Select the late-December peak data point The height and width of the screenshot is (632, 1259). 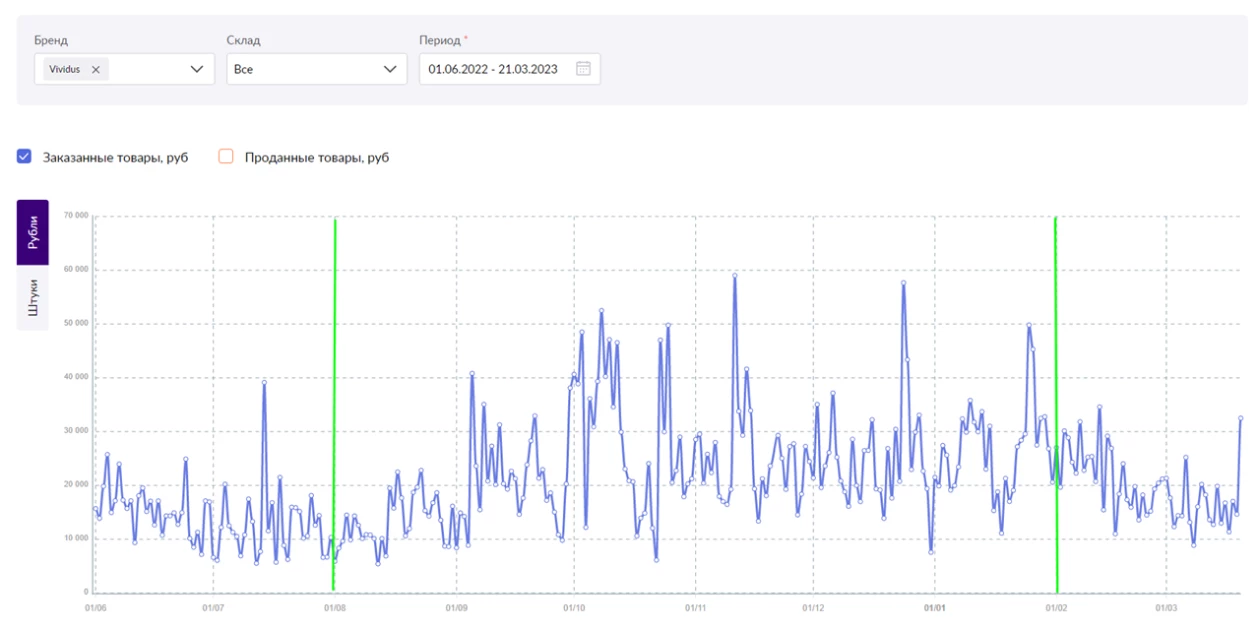pos(903,283)
